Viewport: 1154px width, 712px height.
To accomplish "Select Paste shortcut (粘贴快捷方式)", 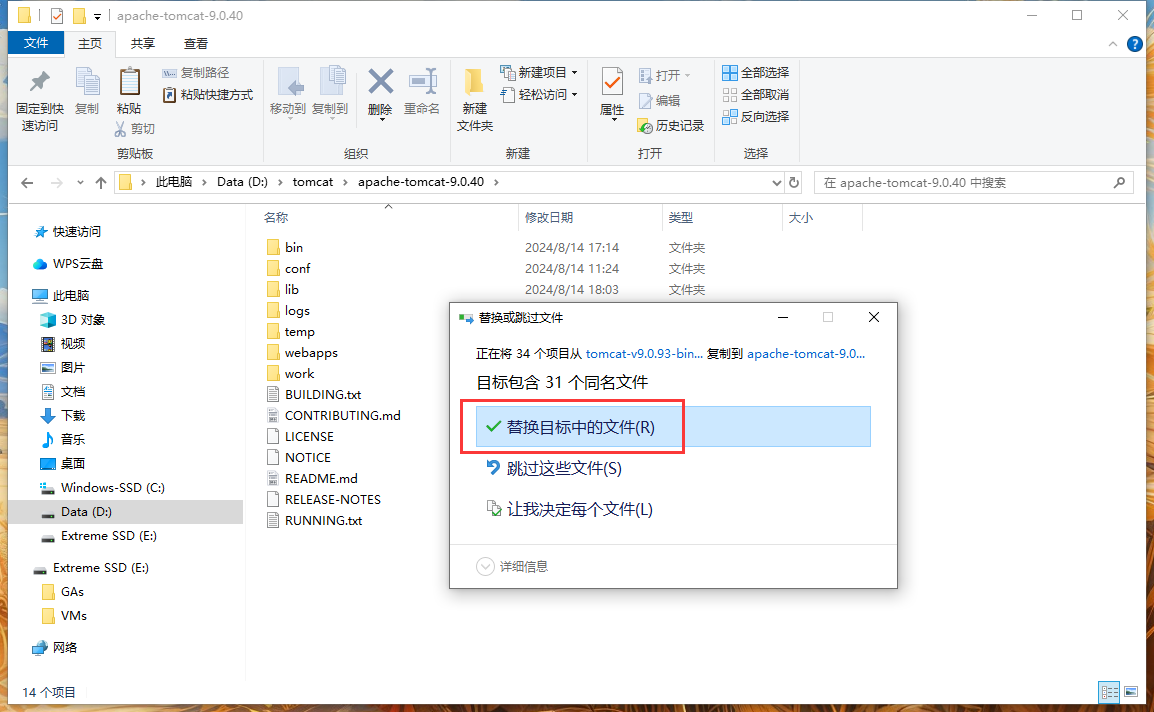I will pos(208,94).
